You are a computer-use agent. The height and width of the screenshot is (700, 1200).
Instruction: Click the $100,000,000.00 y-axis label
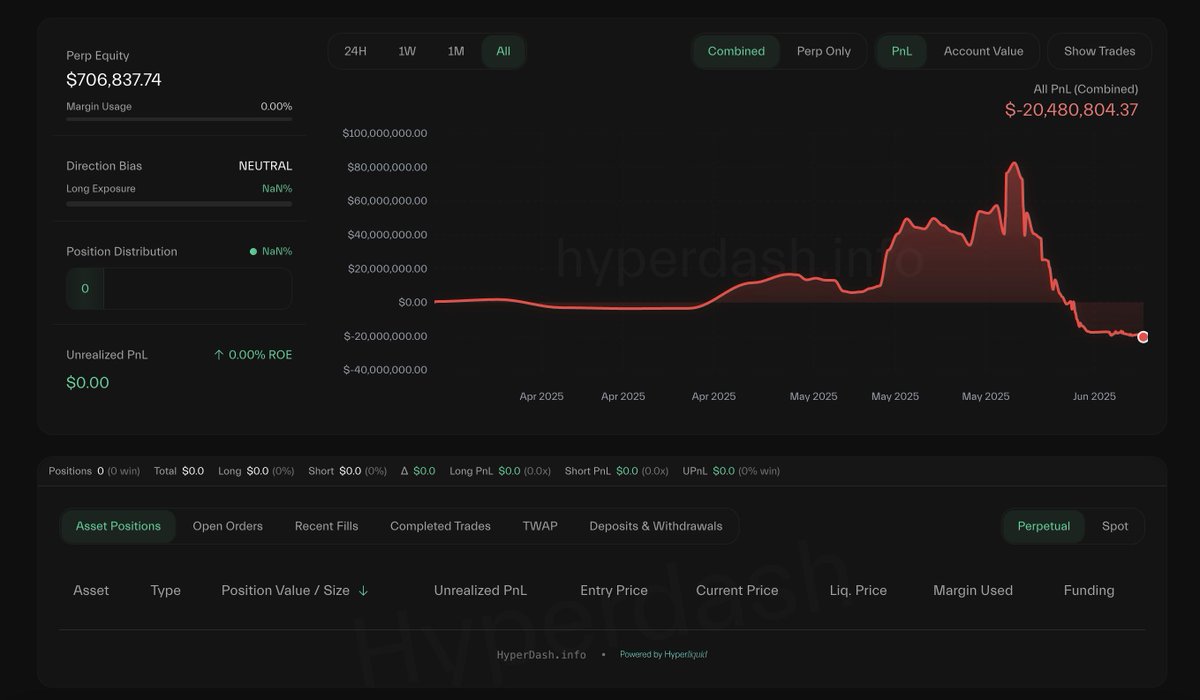coord(385,133)
